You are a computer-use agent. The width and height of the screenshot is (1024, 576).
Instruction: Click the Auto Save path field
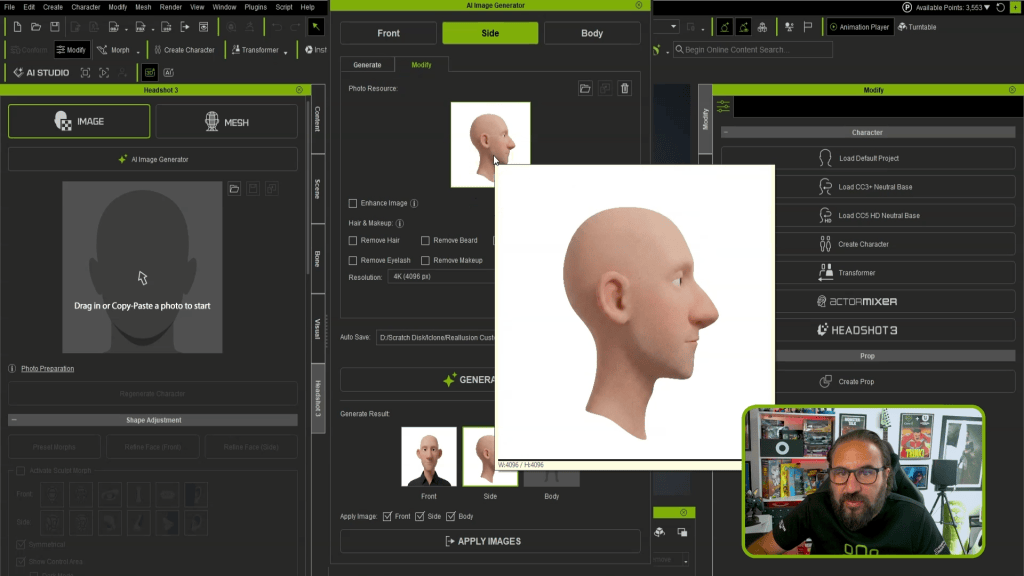pos(436,338)
